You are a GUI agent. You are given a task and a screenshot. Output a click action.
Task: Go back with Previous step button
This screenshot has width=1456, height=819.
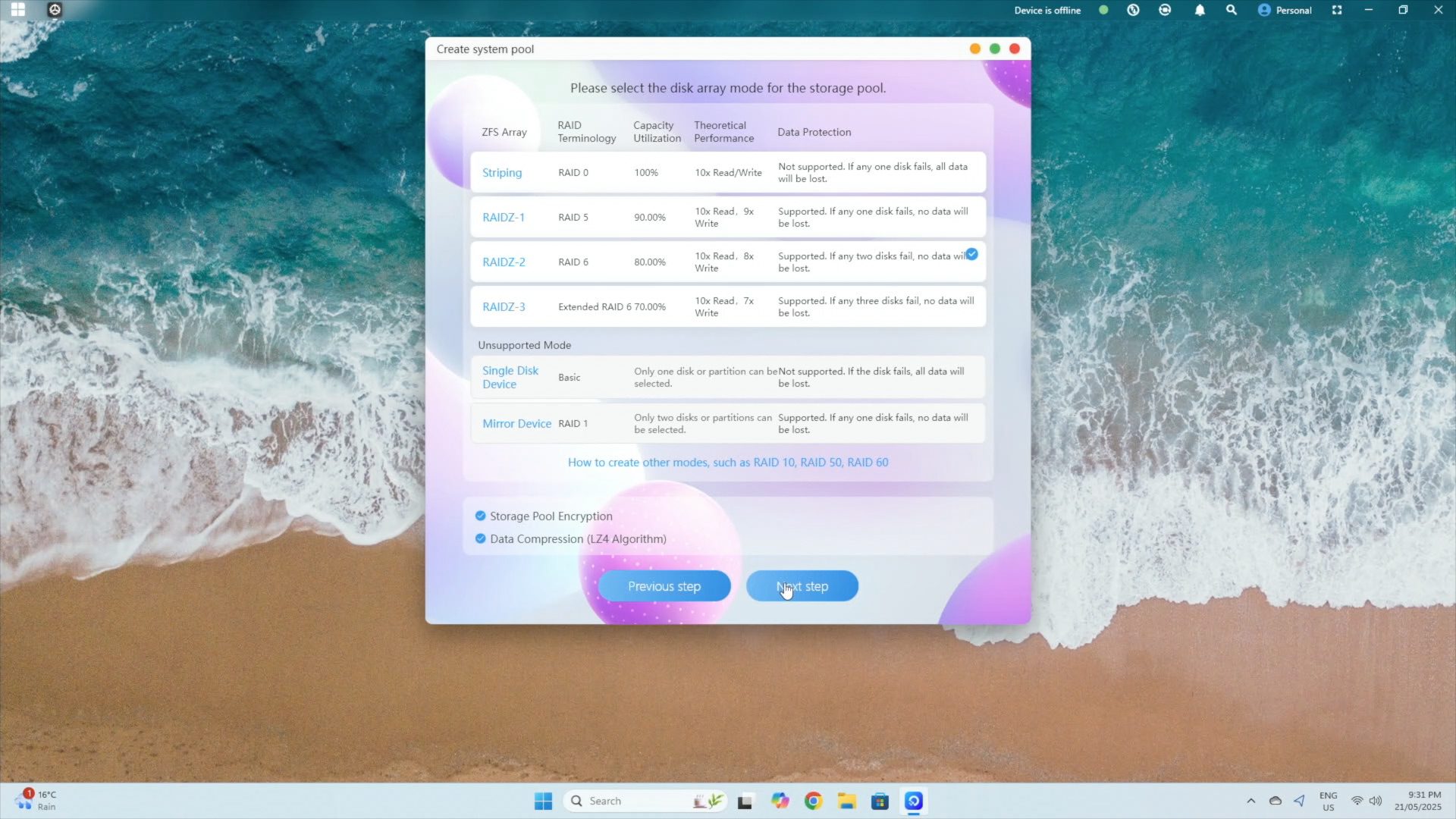664,586
